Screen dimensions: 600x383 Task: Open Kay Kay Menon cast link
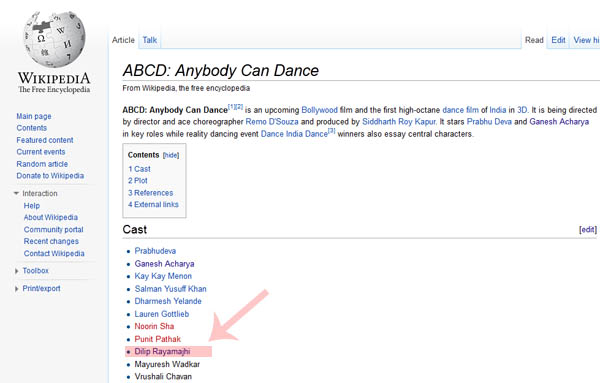tap(163, 276)
